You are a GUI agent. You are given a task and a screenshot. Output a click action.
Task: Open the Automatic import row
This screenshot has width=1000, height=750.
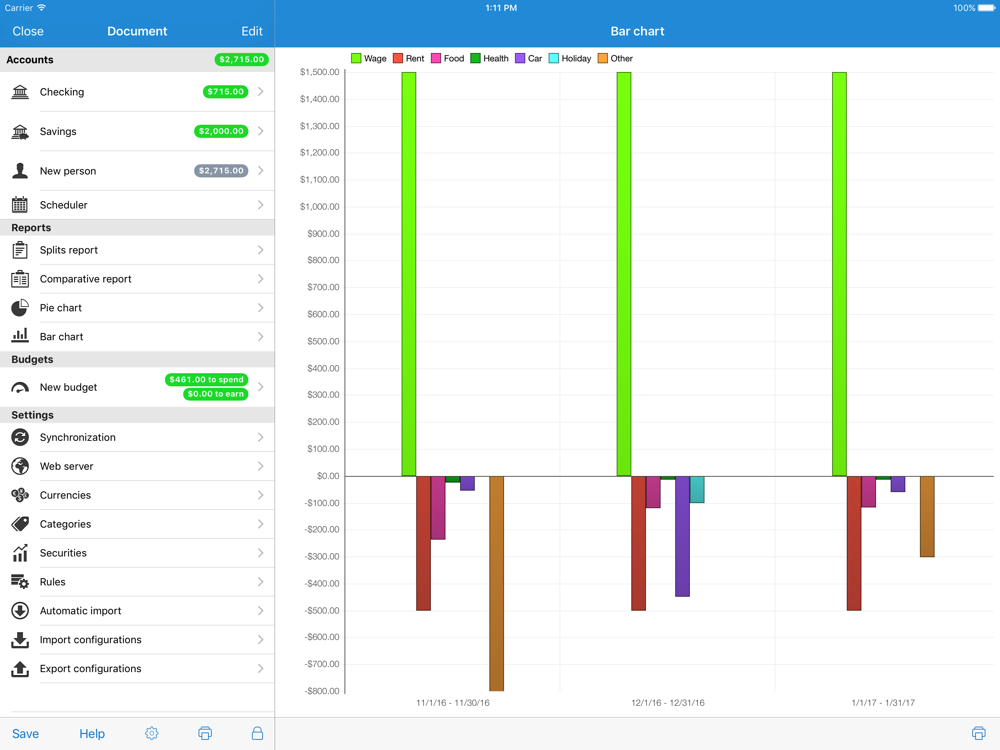pos(137,610)
